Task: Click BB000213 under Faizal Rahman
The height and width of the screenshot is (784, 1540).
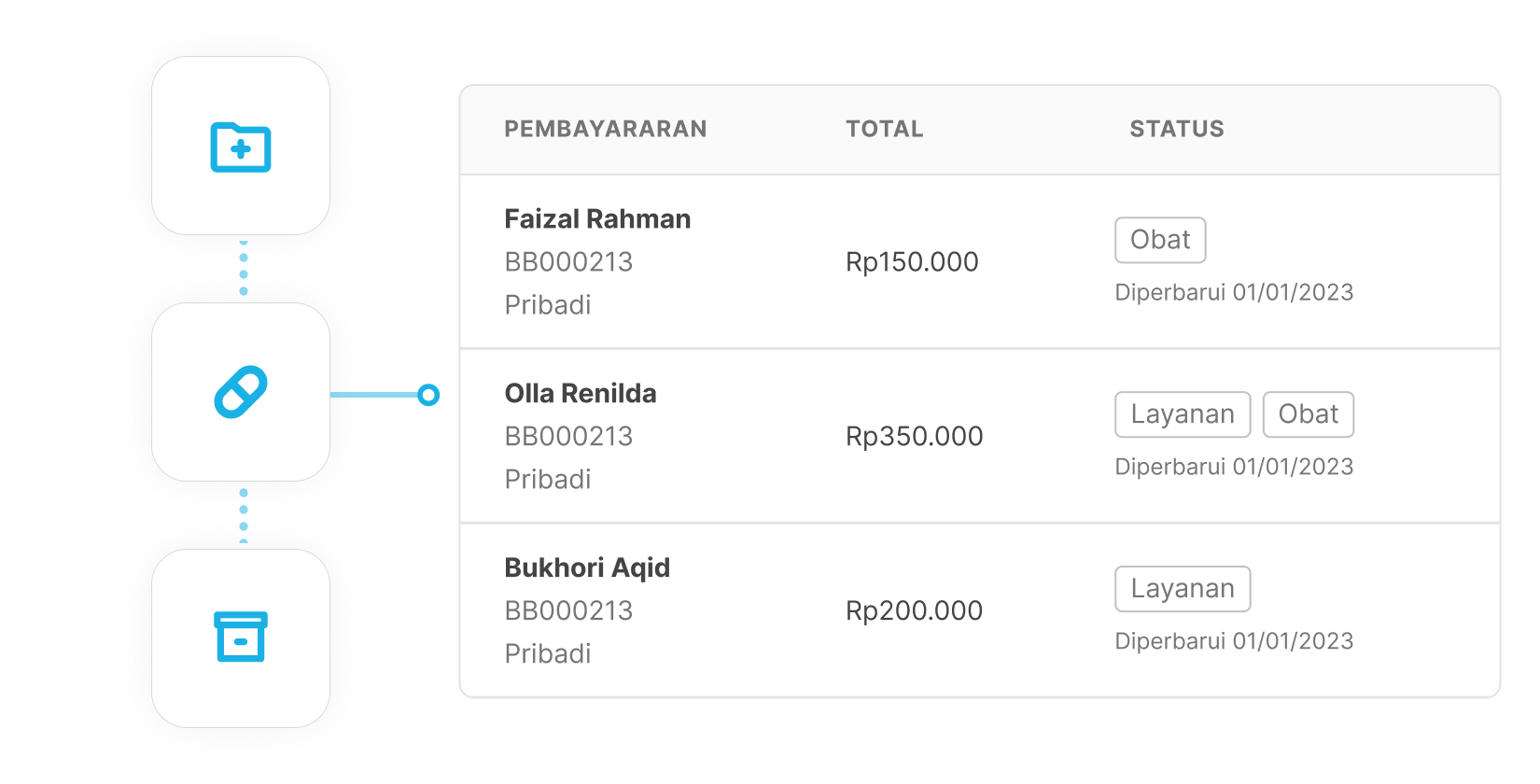Action: (567, 262)
